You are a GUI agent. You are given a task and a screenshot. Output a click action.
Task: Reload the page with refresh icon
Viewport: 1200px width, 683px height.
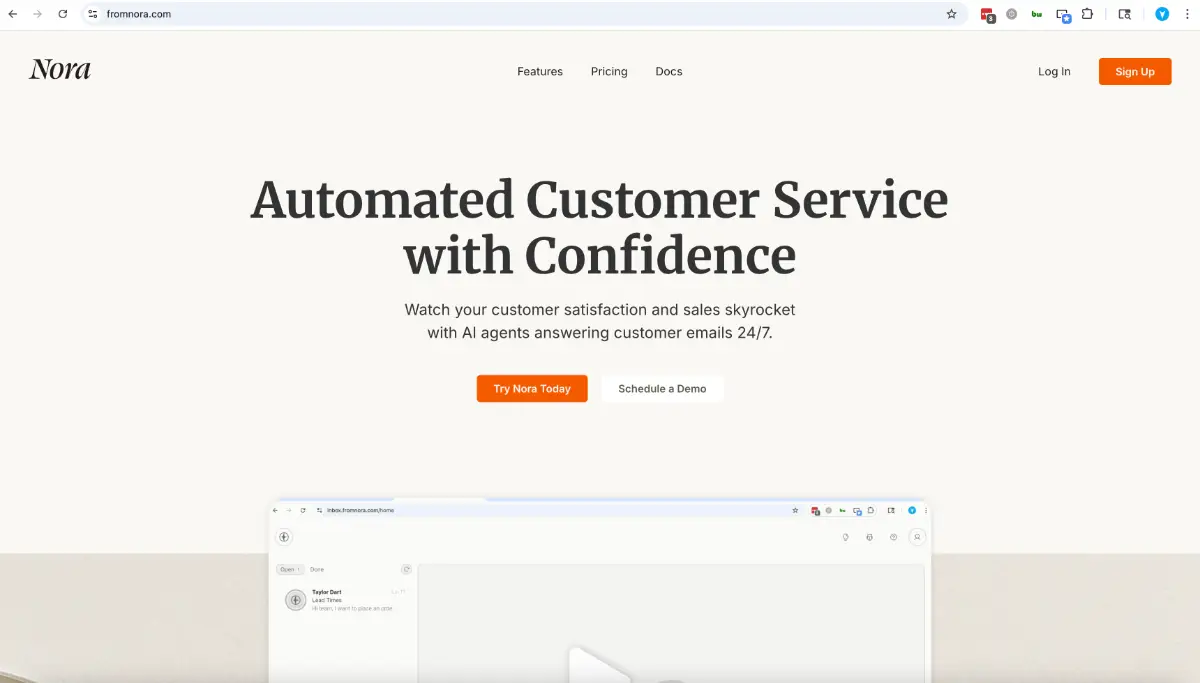pyautogui.click(x=63, y=14)
